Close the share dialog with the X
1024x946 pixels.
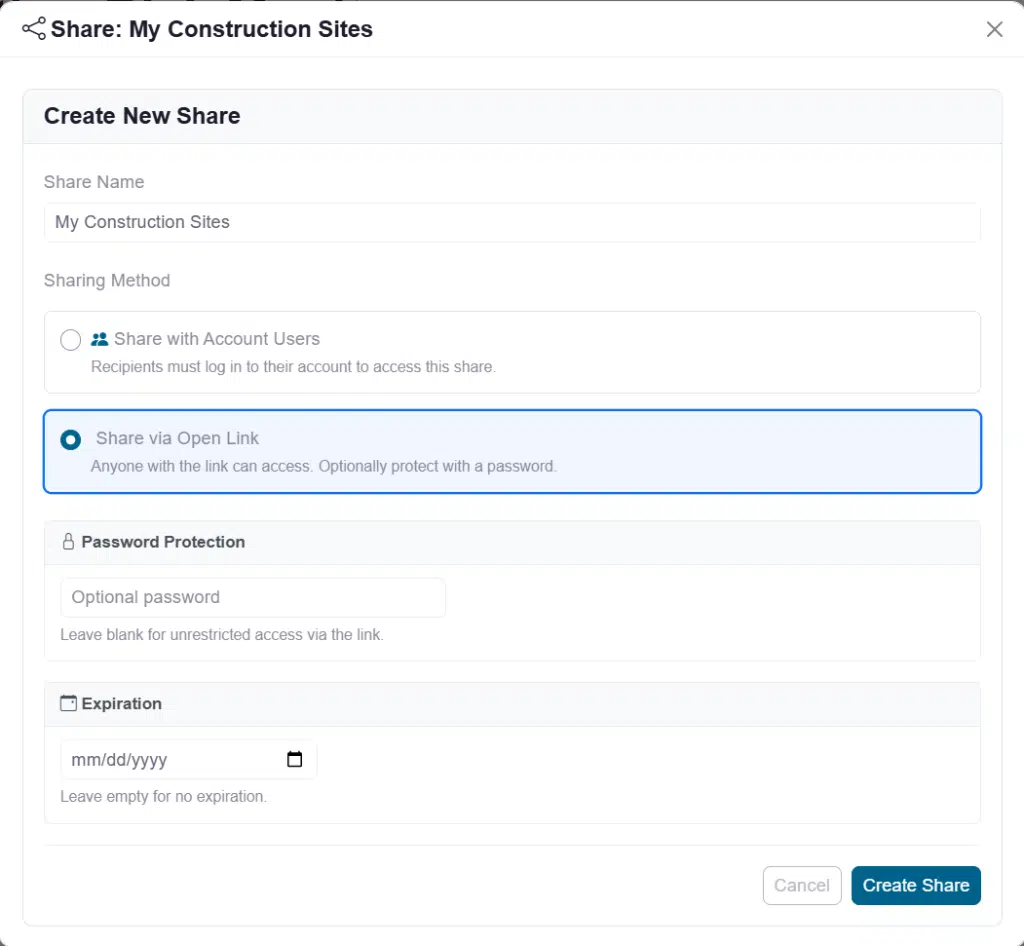click(994, 29)
